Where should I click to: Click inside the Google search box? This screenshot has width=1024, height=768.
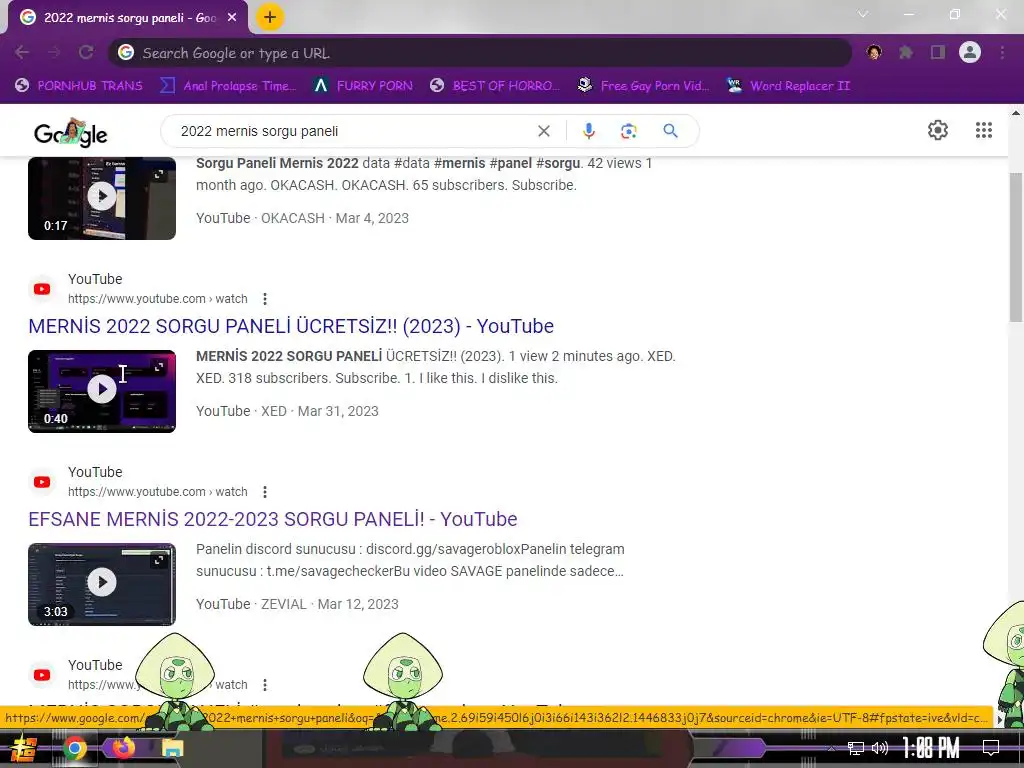[353, 131]
